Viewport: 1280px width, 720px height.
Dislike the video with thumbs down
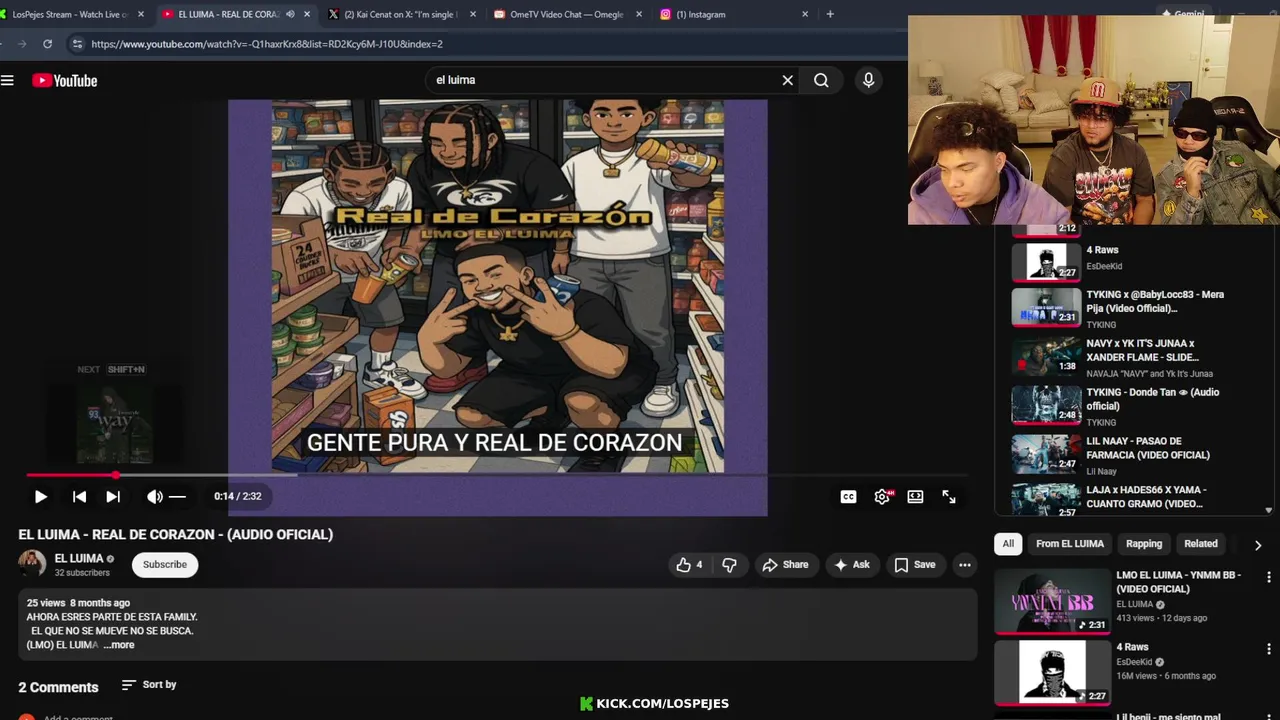click(x=729, y=565)
